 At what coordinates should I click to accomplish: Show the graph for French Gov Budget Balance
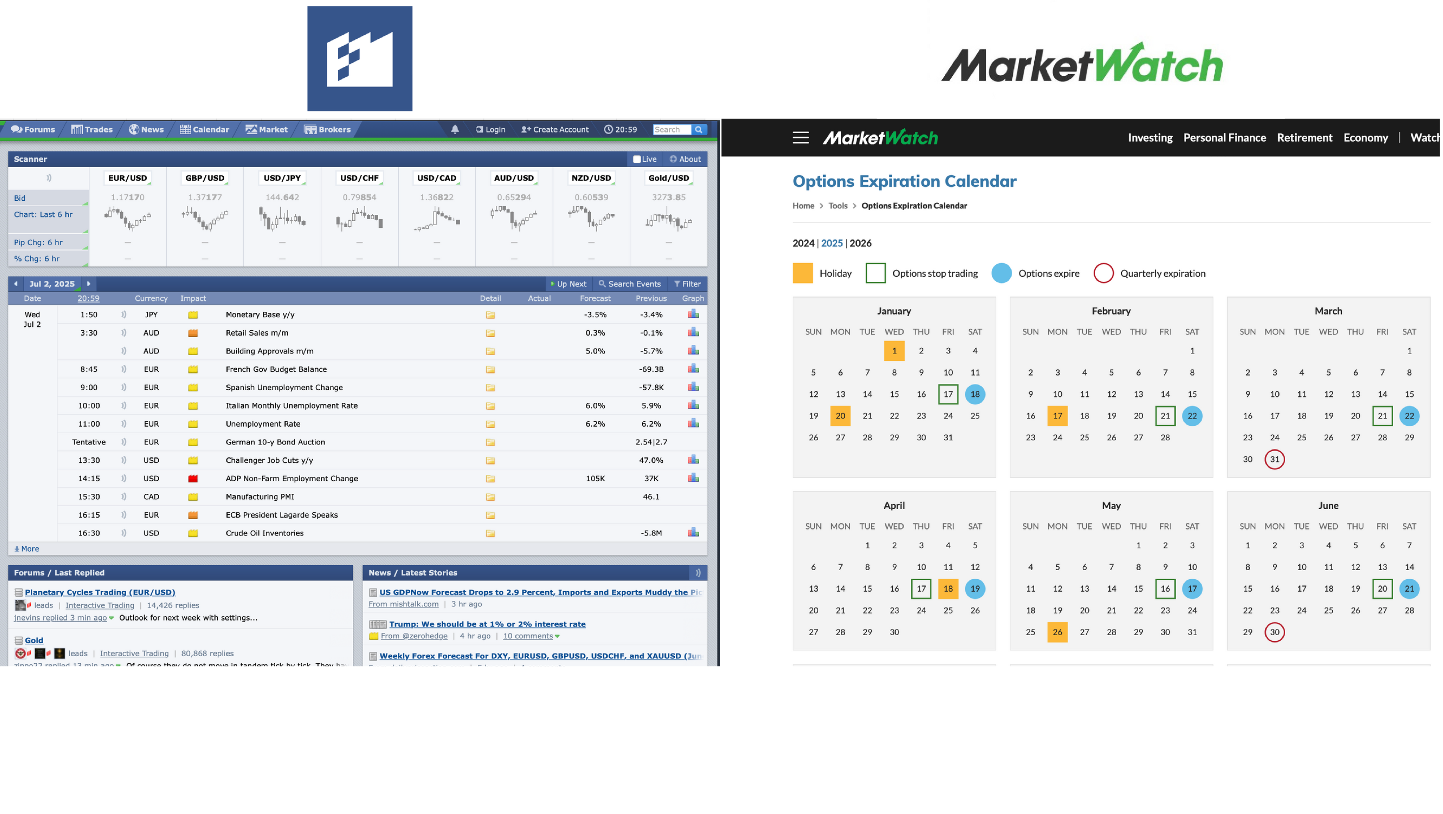pyautogui.click(x=693, y=369)
